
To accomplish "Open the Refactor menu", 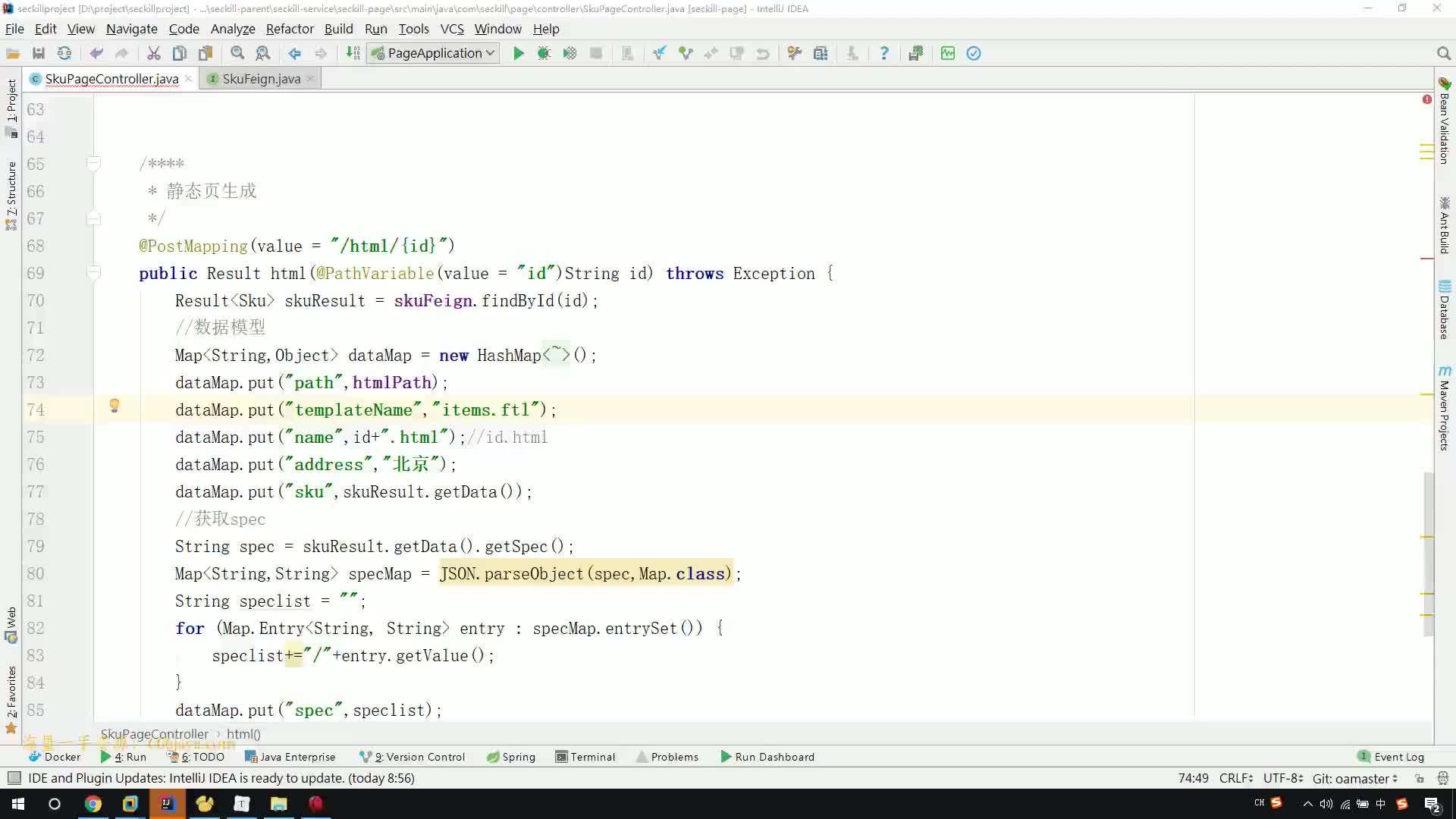I will click(x=290, y=29).
